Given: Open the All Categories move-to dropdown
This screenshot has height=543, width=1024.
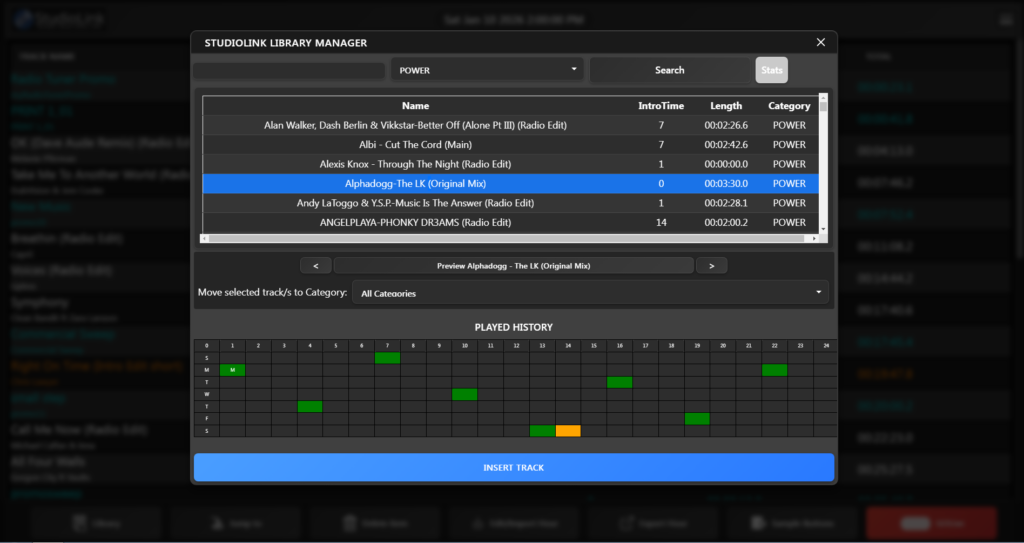Looking at the screenshot, I should tap(590, 293).
